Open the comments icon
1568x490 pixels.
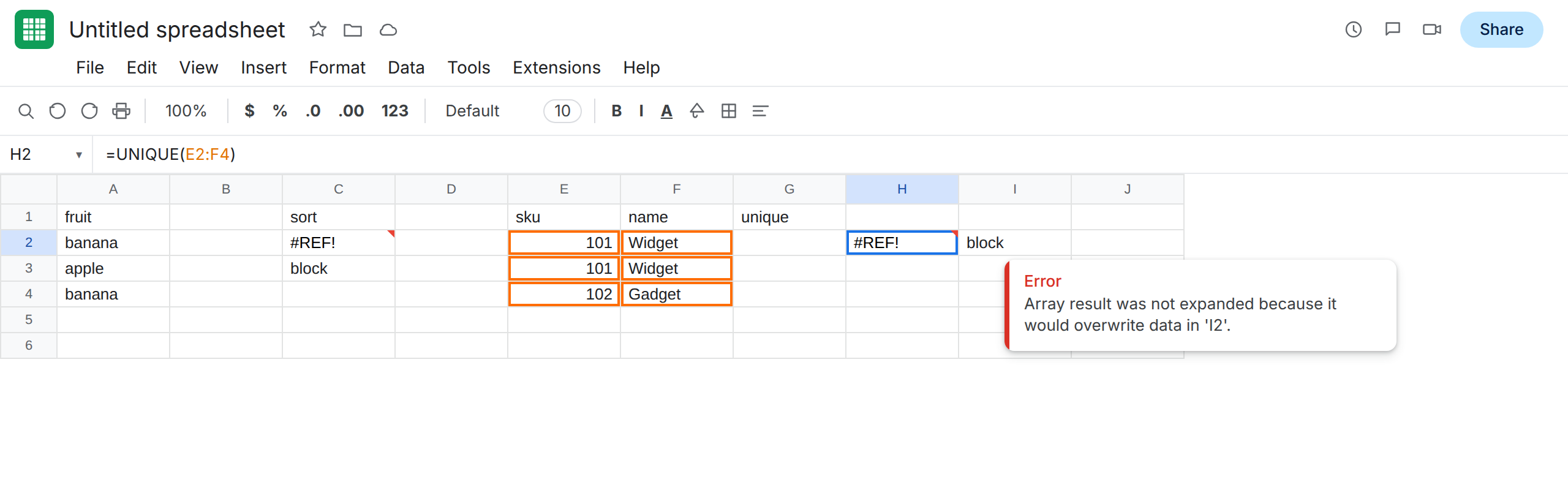[x=1393, y=29]
